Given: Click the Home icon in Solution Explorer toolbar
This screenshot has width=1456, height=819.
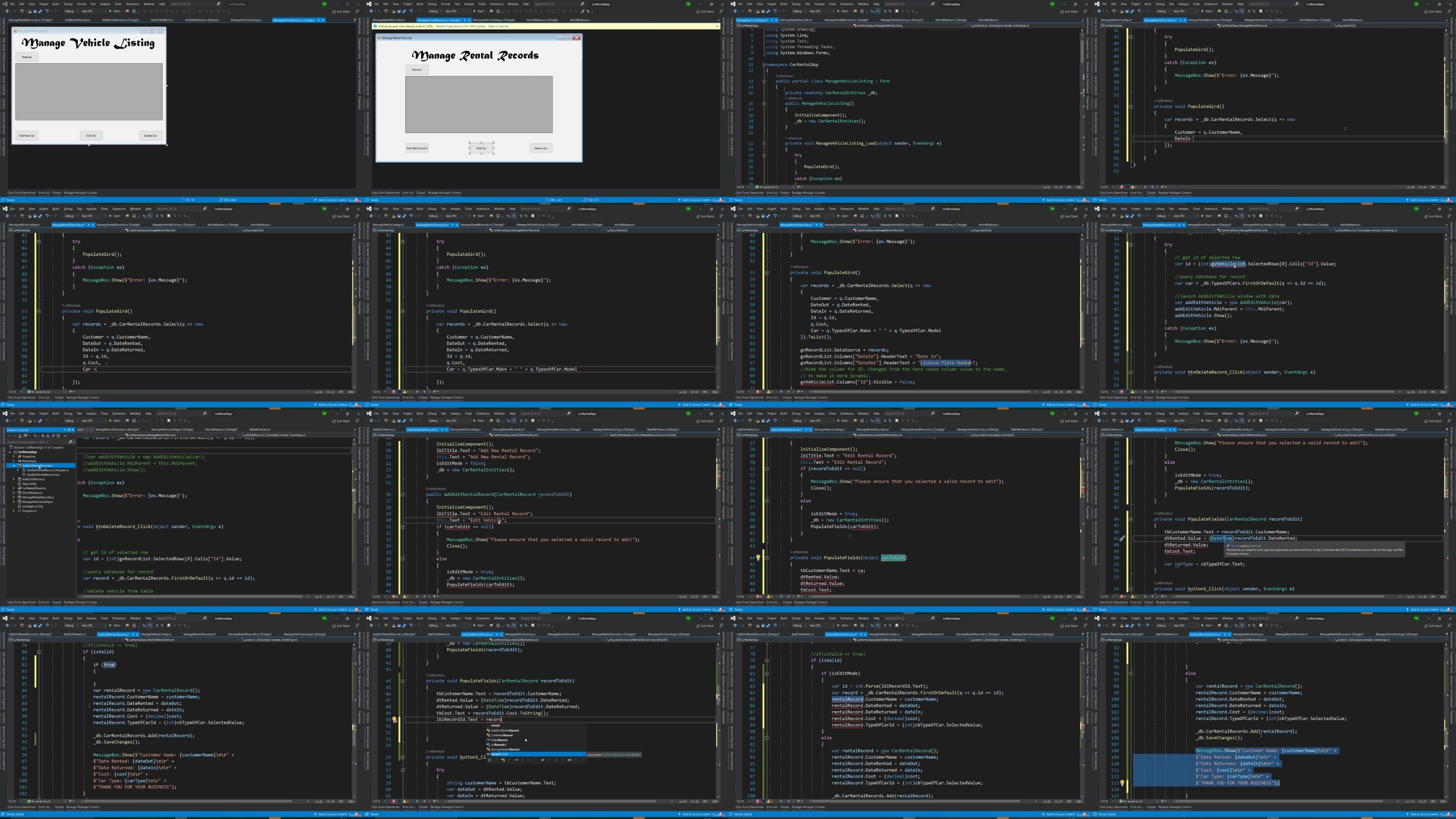Looking at the screenshot, I should pos(20,436).
